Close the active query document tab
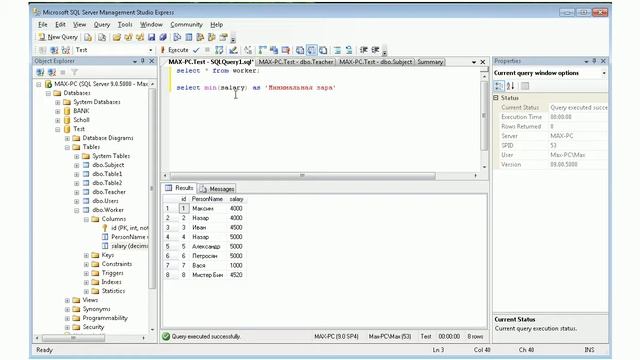This screenshot has height=360, width=640. point(483,62)
